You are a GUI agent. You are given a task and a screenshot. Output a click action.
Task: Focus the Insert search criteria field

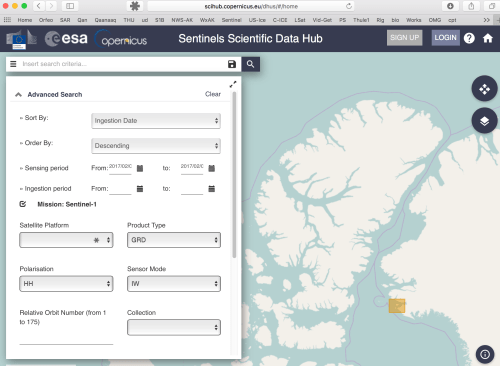[122, 64]
